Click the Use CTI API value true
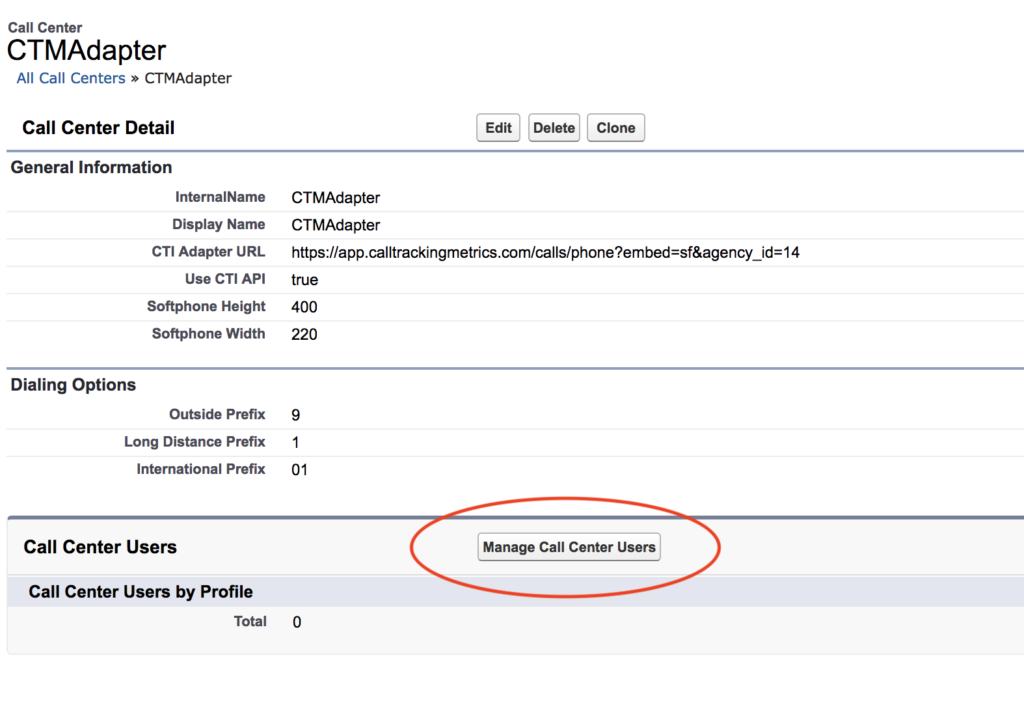Image resolution: width=1024 pixels, height=720 pixels. click(304, 279)
